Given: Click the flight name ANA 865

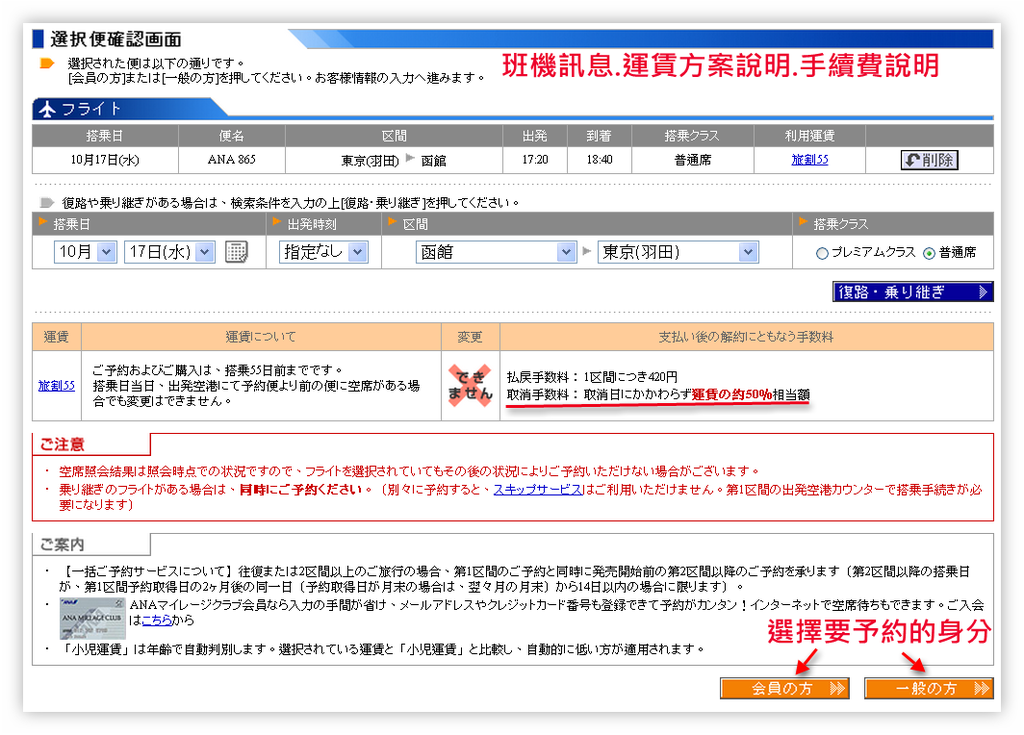Looking at the screenshot, I should (232, 159).
